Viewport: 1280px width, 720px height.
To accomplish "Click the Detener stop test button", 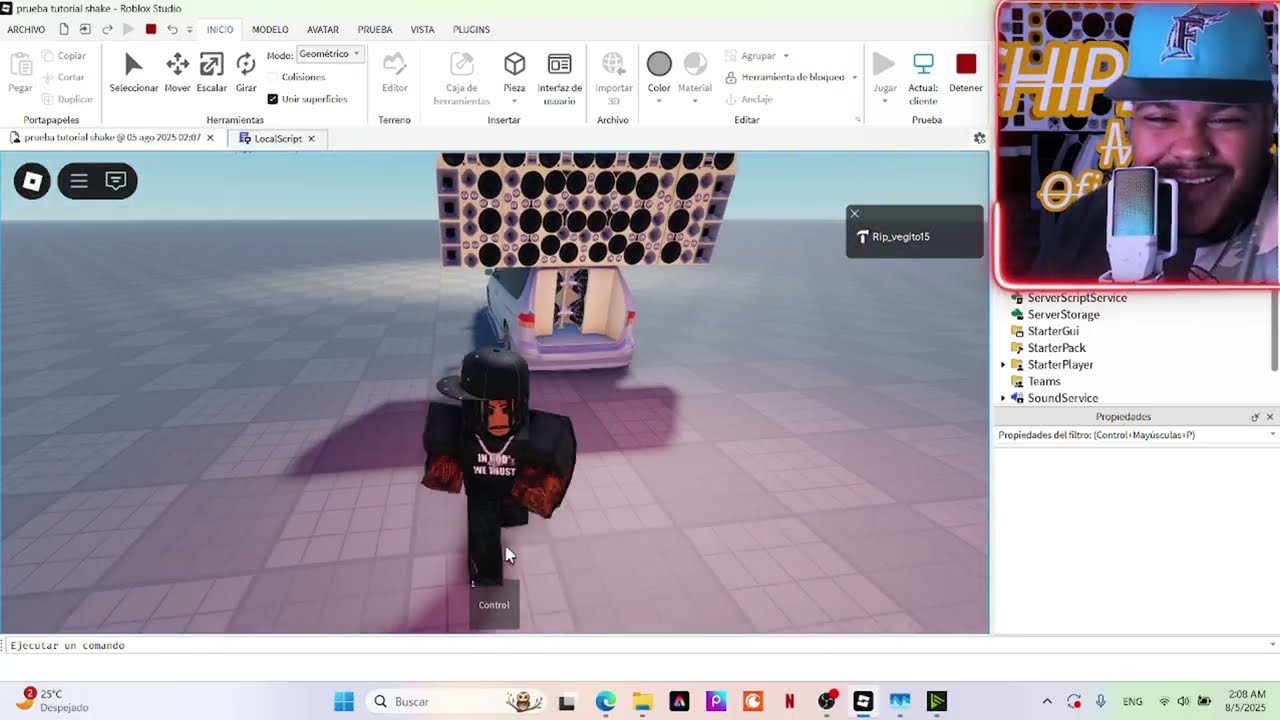I will 966,72.
